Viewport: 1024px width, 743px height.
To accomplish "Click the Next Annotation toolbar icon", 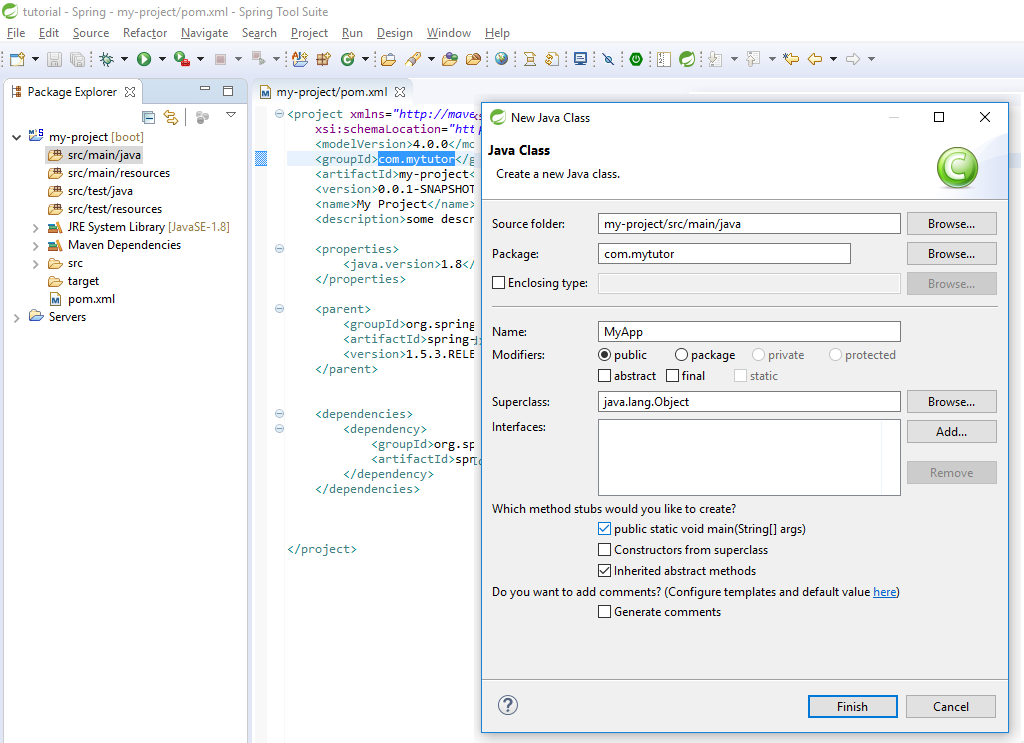I will coord(715,59).
